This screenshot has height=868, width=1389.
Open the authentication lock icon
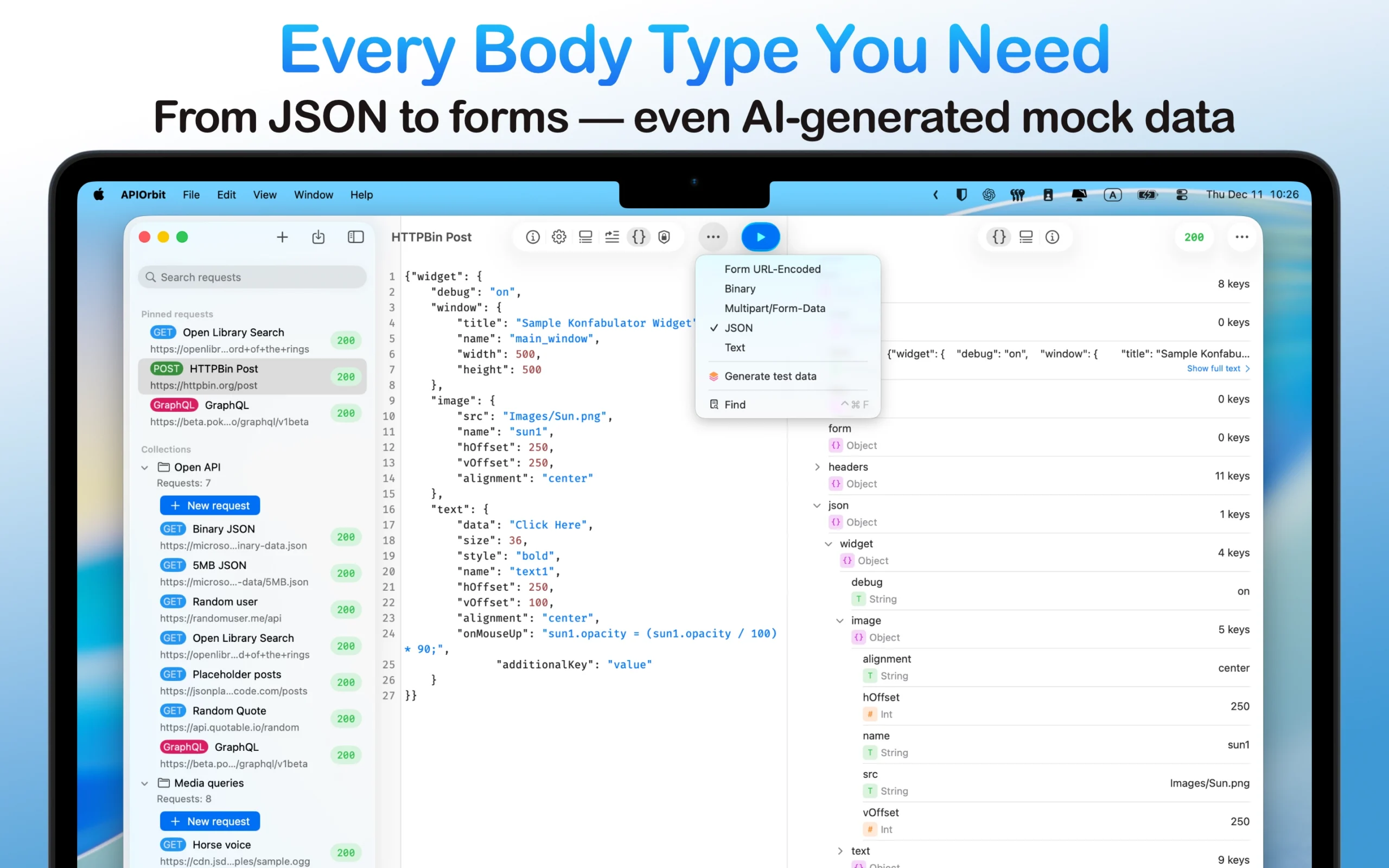coord(664,237)
